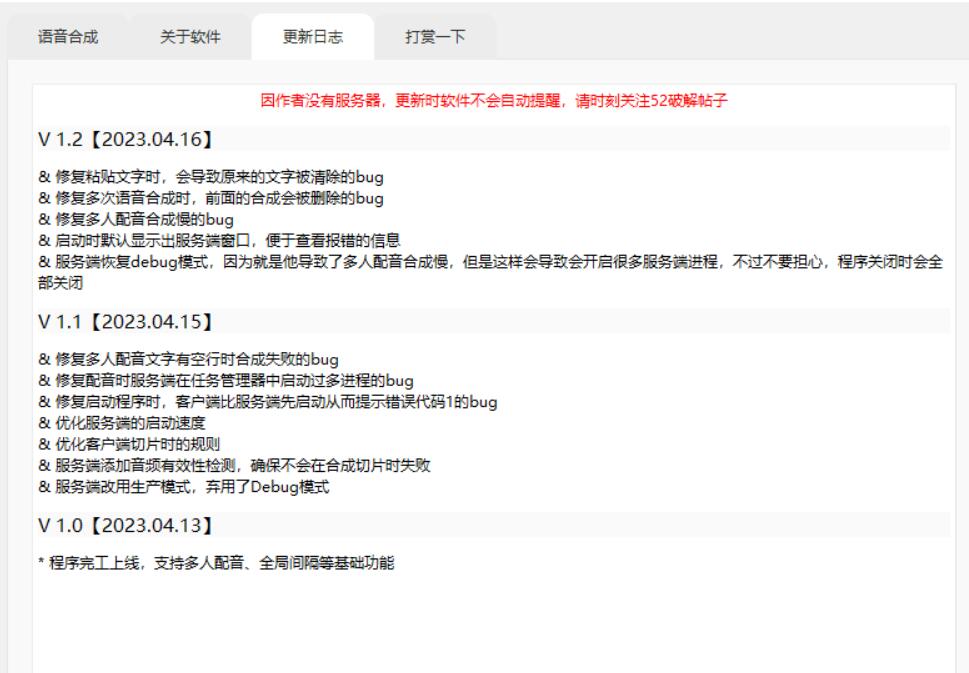Click the V 1.0【2023.04.13】 version heading

pyautogui.click(x=126, y=525)
